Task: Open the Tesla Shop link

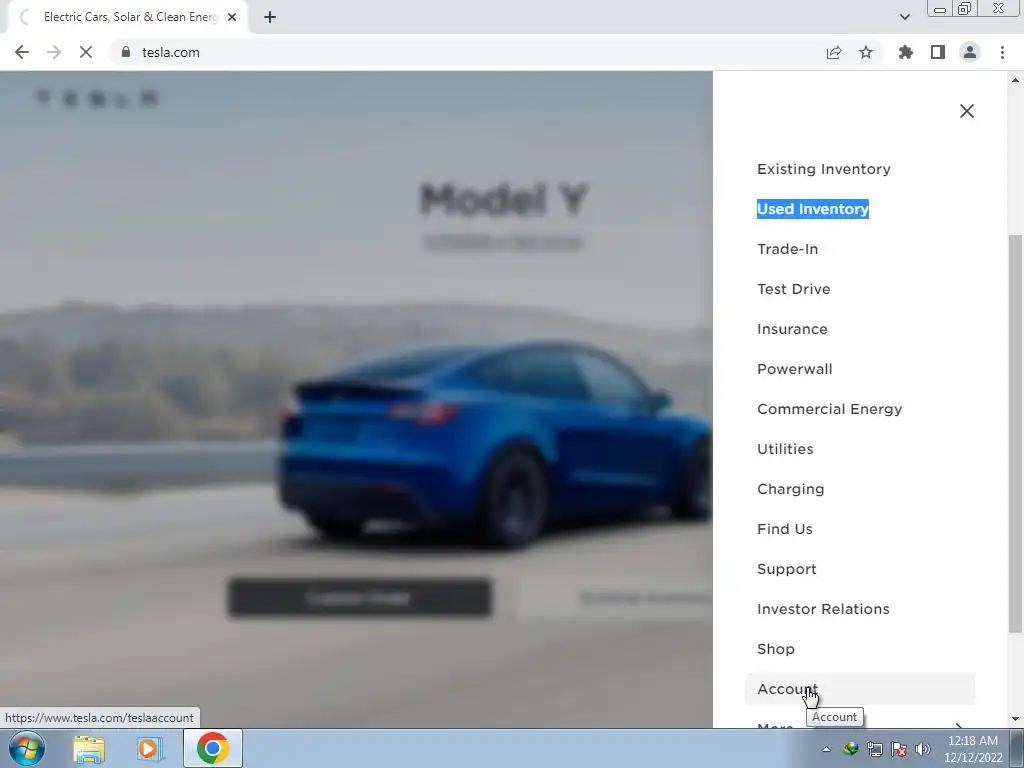Action: pyautogui.click(x=776, y=649)
